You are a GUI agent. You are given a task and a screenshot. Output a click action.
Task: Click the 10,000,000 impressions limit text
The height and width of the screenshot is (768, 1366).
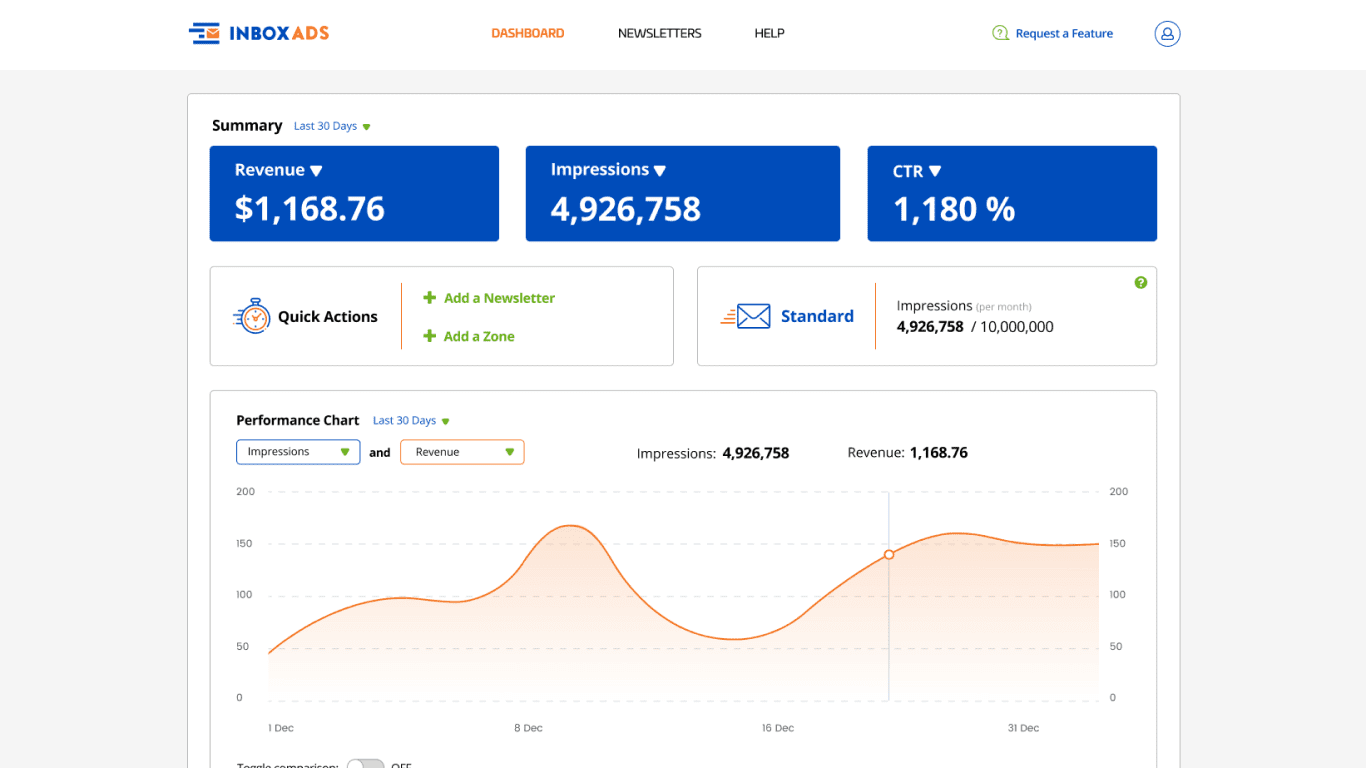tap(1017, 327)
